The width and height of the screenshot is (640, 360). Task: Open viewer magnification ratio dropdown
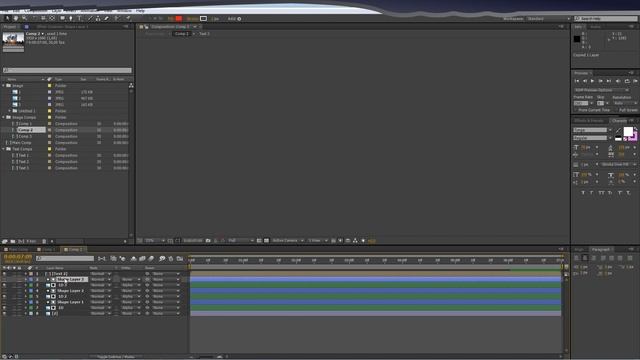155,240
